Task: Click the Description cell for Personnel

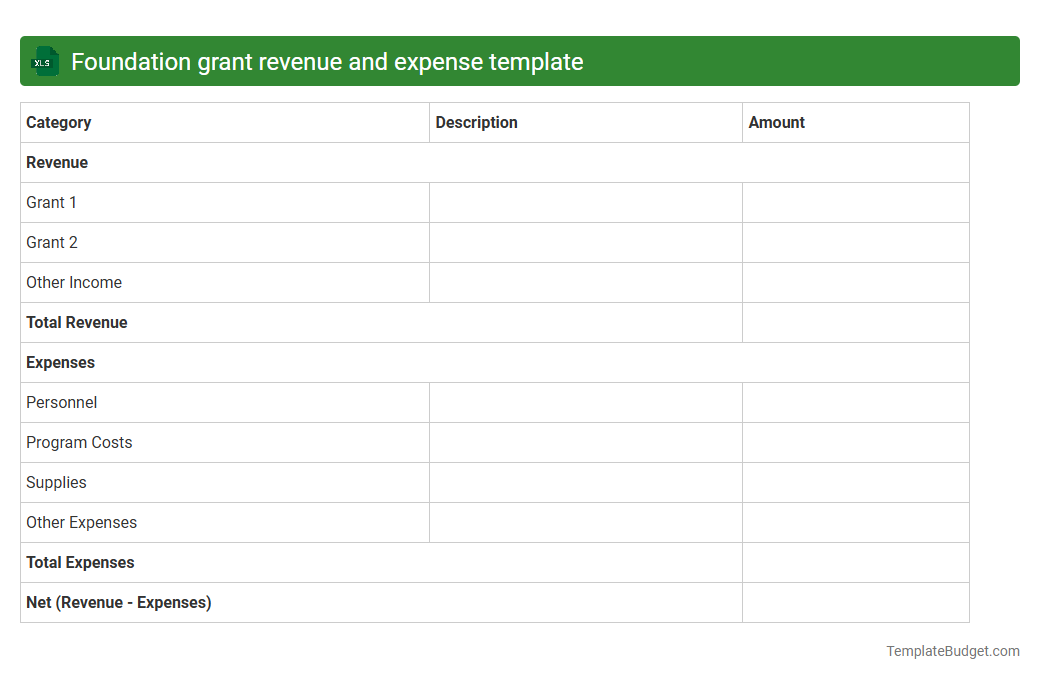Action: tap(585, 402)
